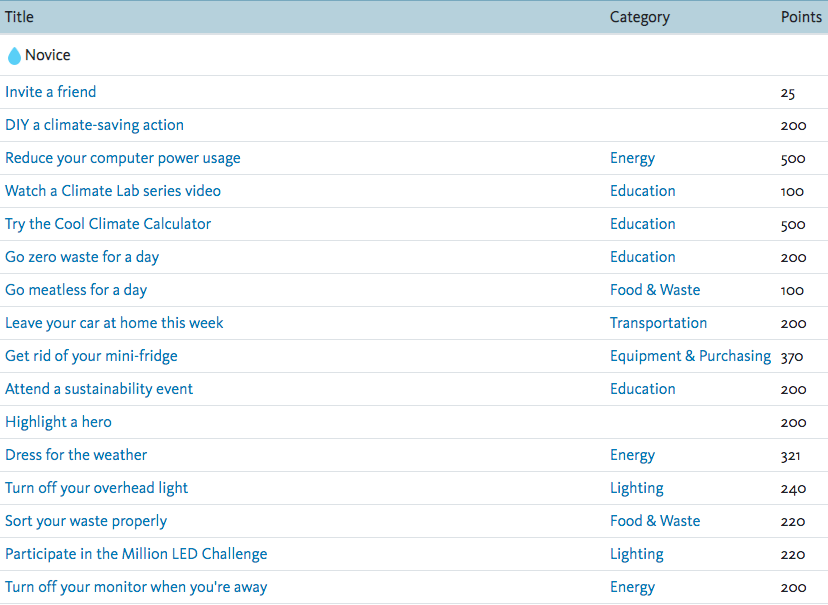Click Food & Waste category in sort waste row
This screenshot has width=828, height=605.
click(655, 521)
